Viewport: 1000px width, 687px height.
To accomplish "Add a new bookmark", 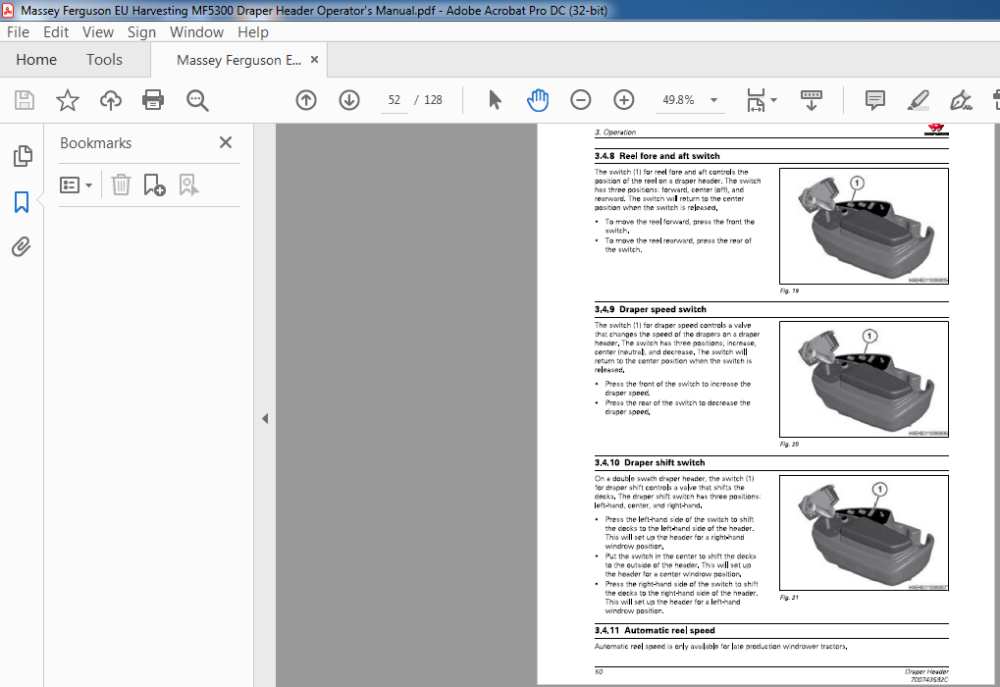I will (154, 185).
